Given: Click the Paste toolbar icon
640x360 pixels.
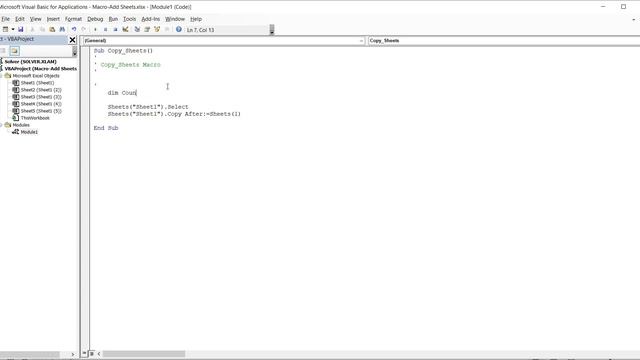Looking at the screenshot, I should tap(52, 29).
